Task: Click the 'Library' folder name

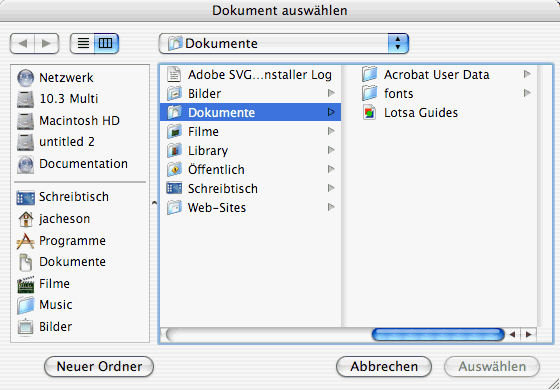Action: click(208, 151)
